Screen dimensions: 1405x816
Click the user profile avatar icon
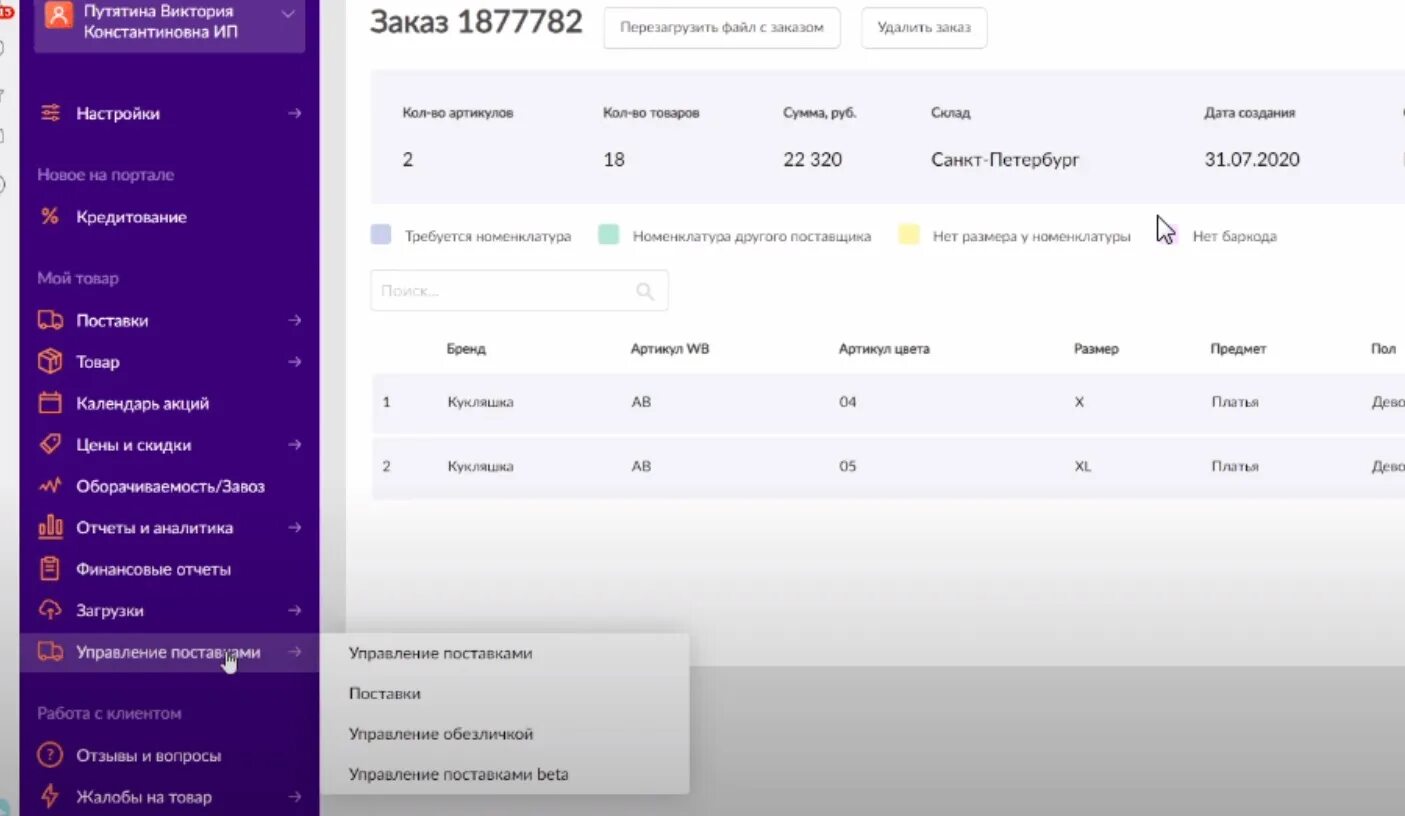59,15
